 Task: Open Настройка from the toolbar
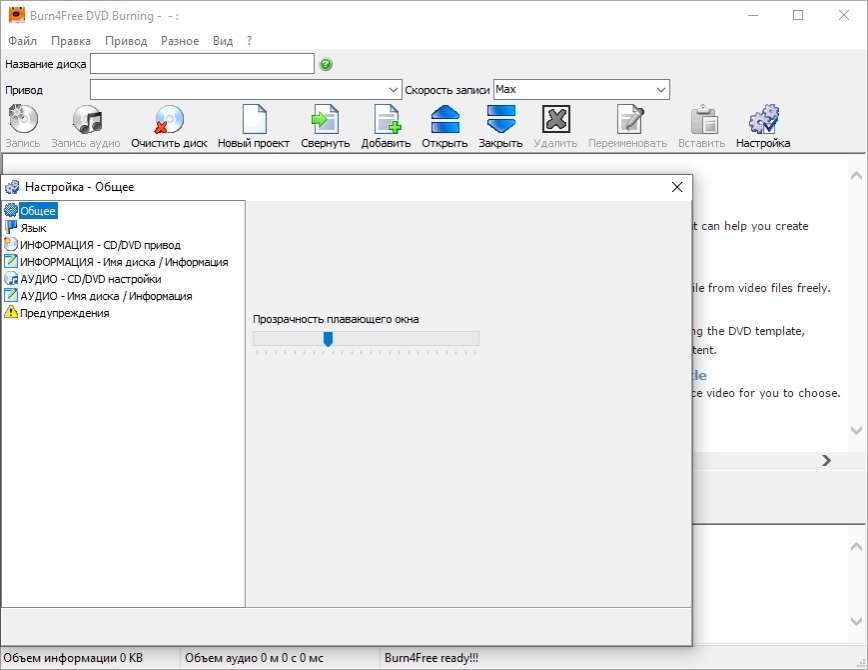764,120
